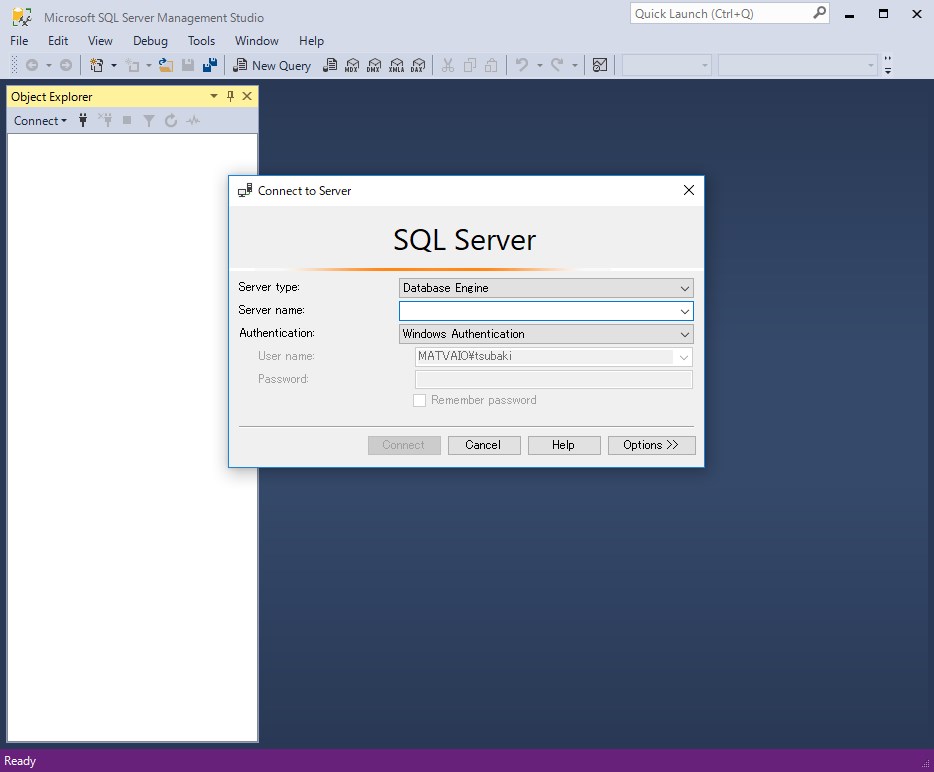
Task: Click the Options button in the dialog
Action: coord(651,445)
